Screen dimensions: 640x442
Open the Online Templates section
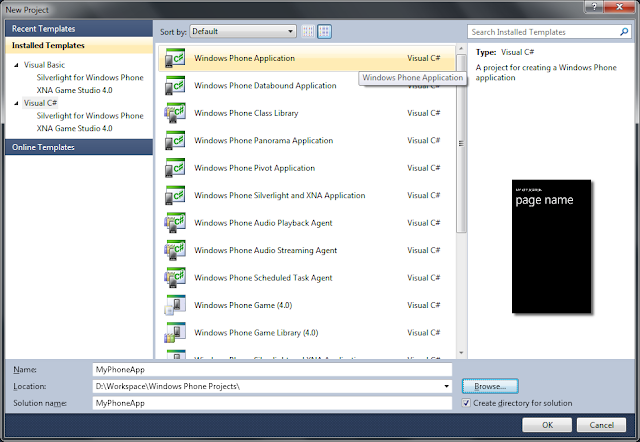click(x=79, y=147)
